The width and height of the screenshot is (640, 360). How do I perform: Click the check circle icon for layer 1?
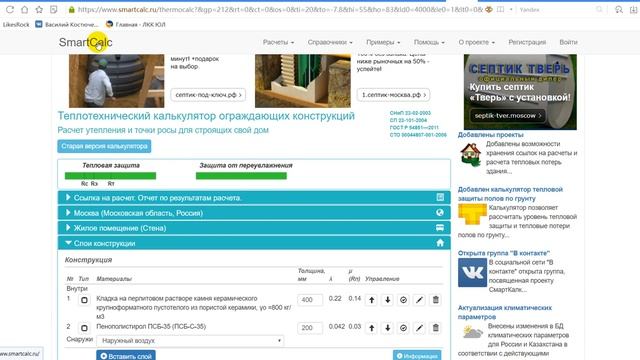point(403,300)
